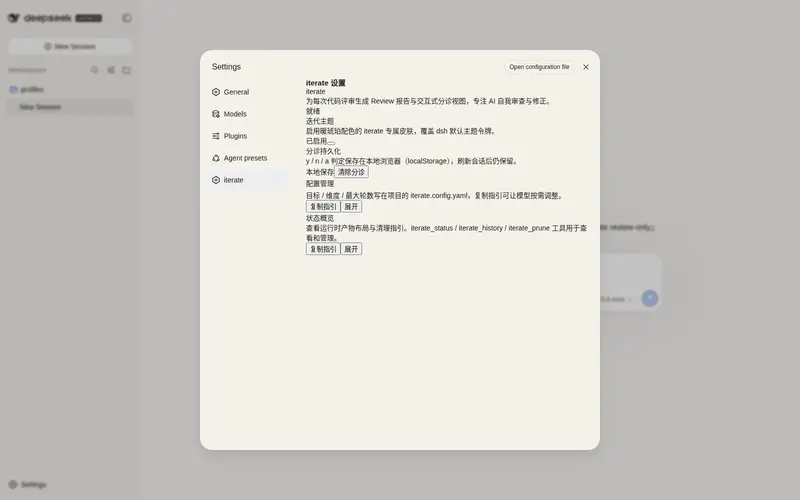Expand 配置管理 section with 展开
Viewport: 800px width, 500px height.
tap(351, 207)
